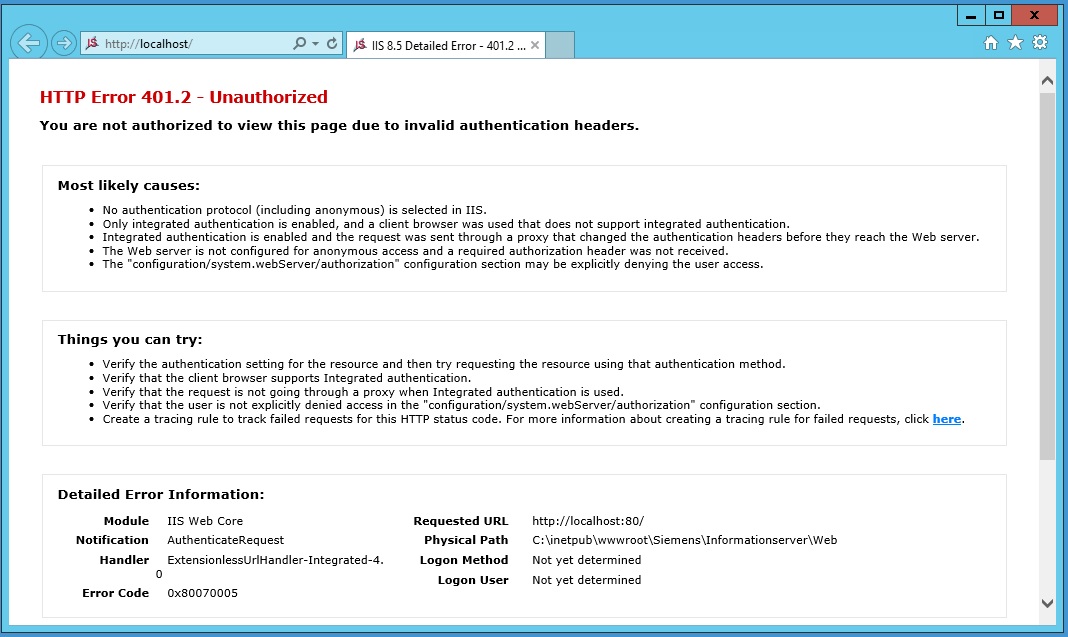Select the IIS 8.5 Detailed Error tab

pyautogui.click(x=445, y=45)
